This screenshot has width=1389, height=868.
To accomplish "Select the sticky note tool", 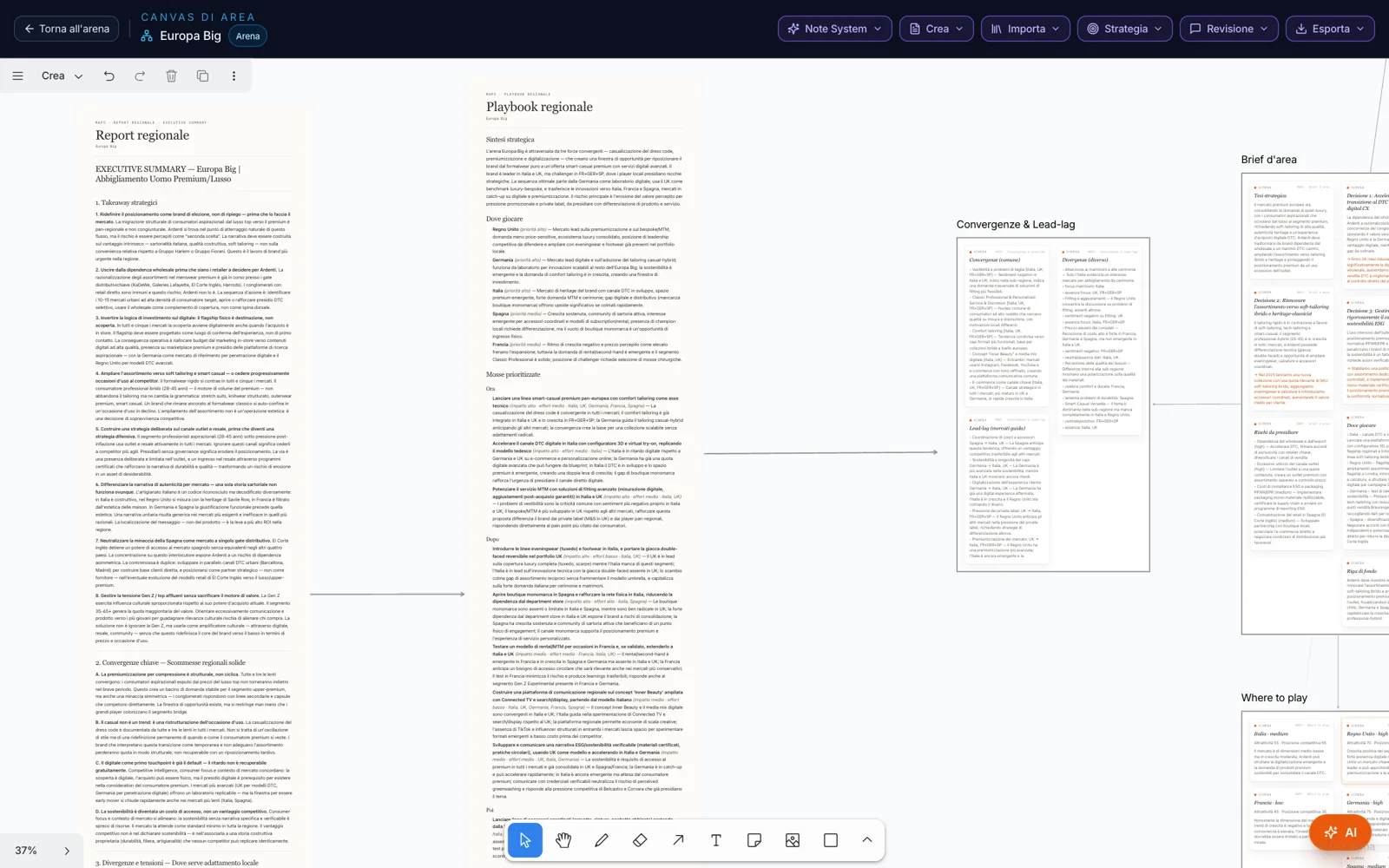I will (754, 840).
